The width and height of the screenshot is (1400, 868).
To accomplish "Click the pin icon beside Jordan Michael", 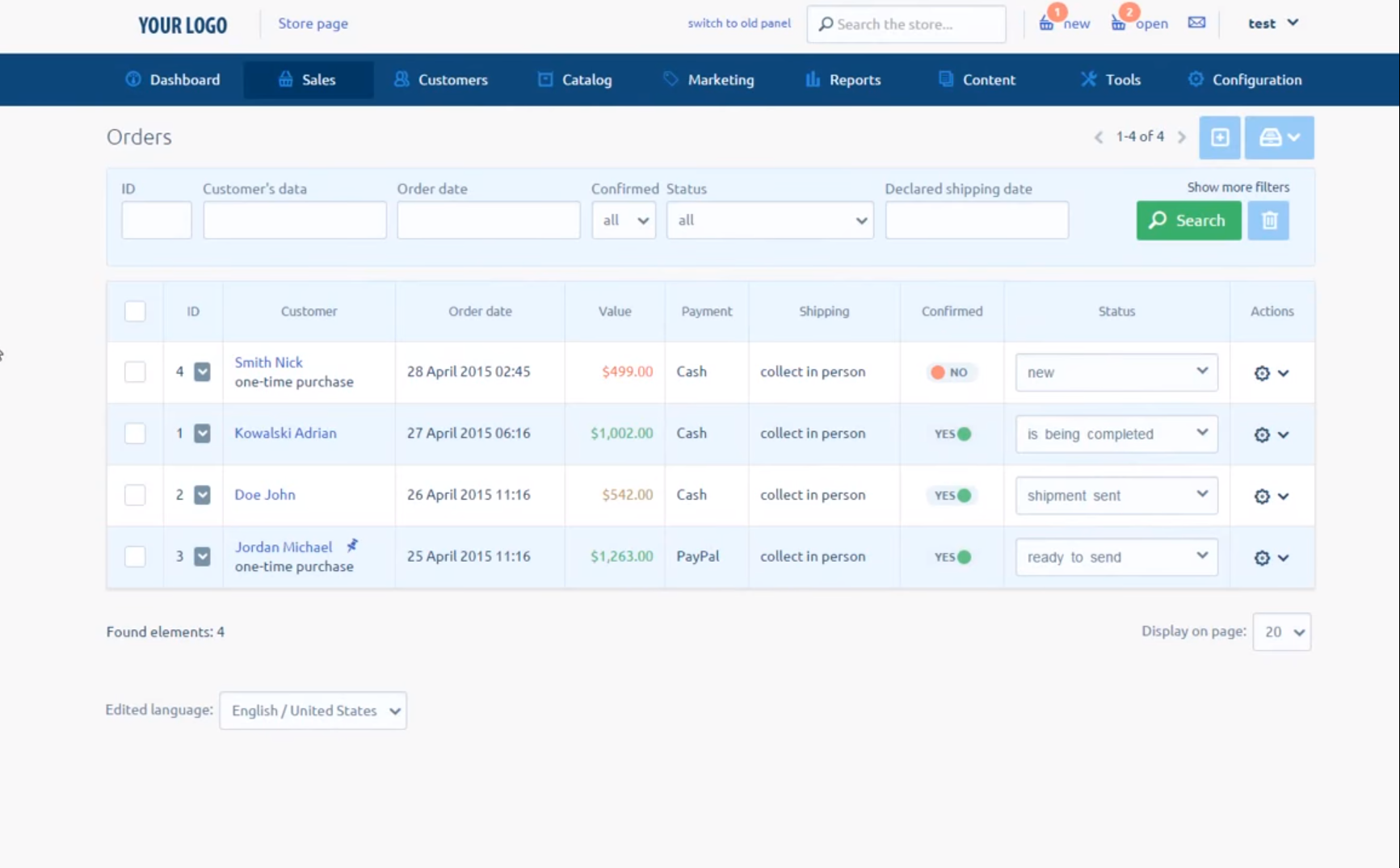I will click(352, 546).
